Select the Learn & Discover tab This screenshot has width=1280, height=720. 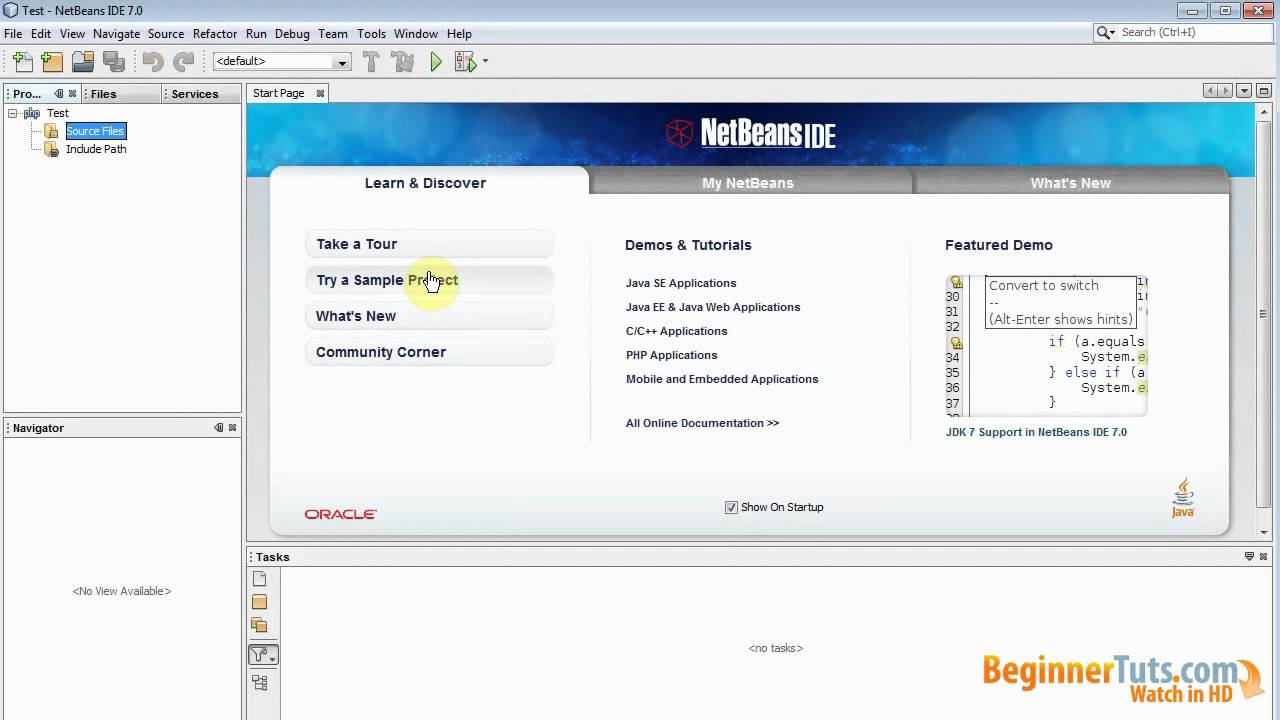(425, 183)
